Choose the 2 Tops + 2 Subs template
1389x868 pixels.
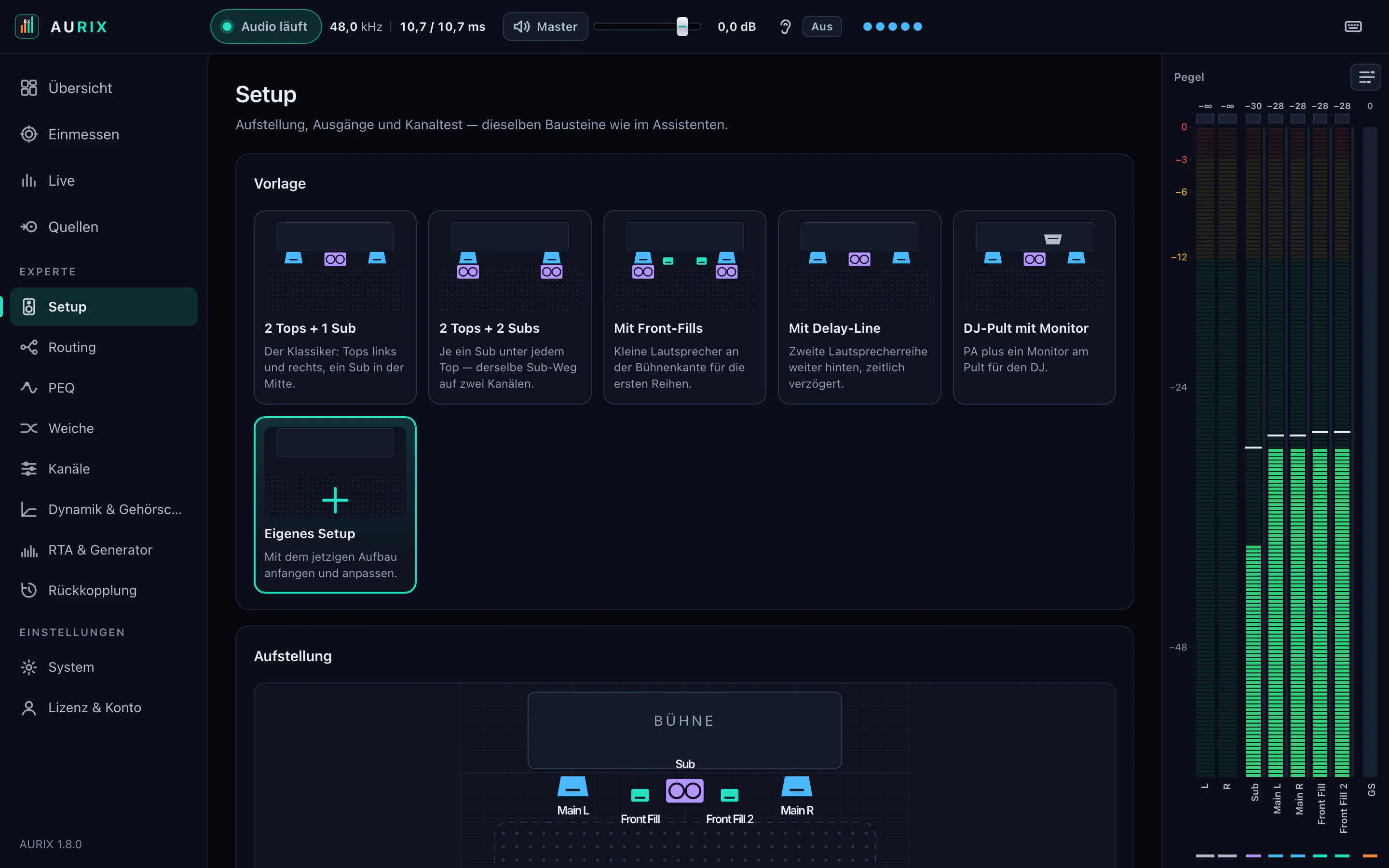coord(510,307)
